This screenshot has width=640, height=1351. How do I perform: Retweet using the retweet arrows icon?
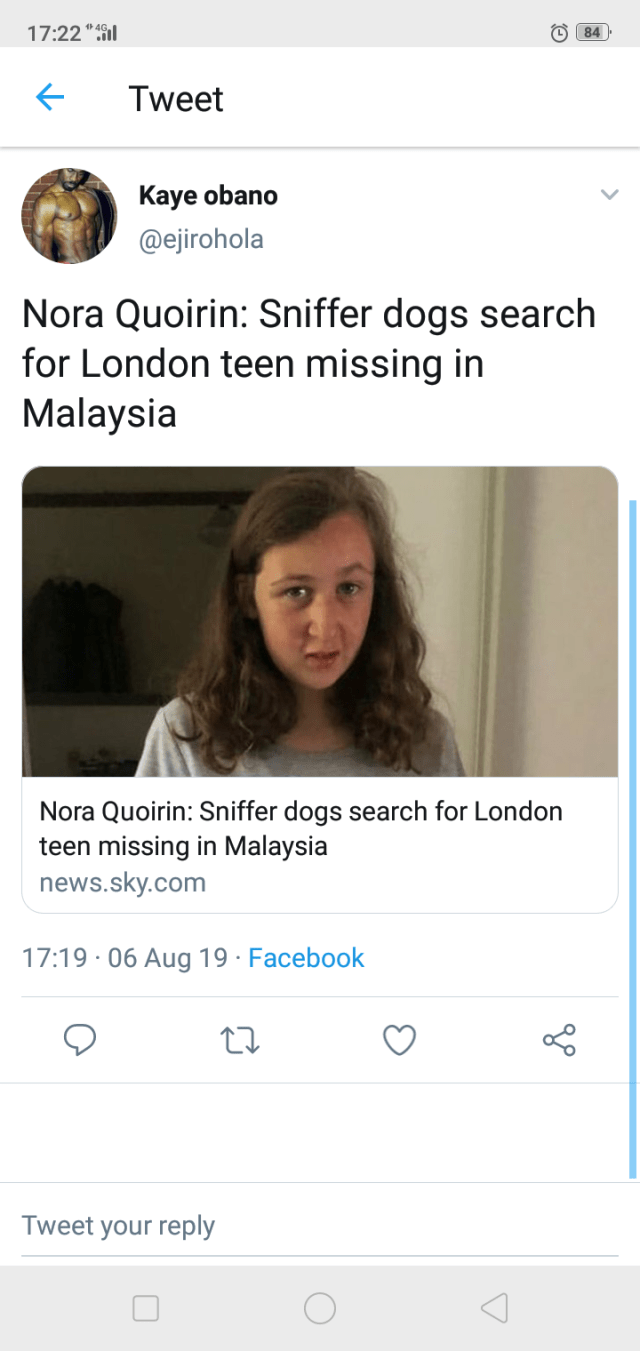pyautogui.click(x=239, y=1040)
